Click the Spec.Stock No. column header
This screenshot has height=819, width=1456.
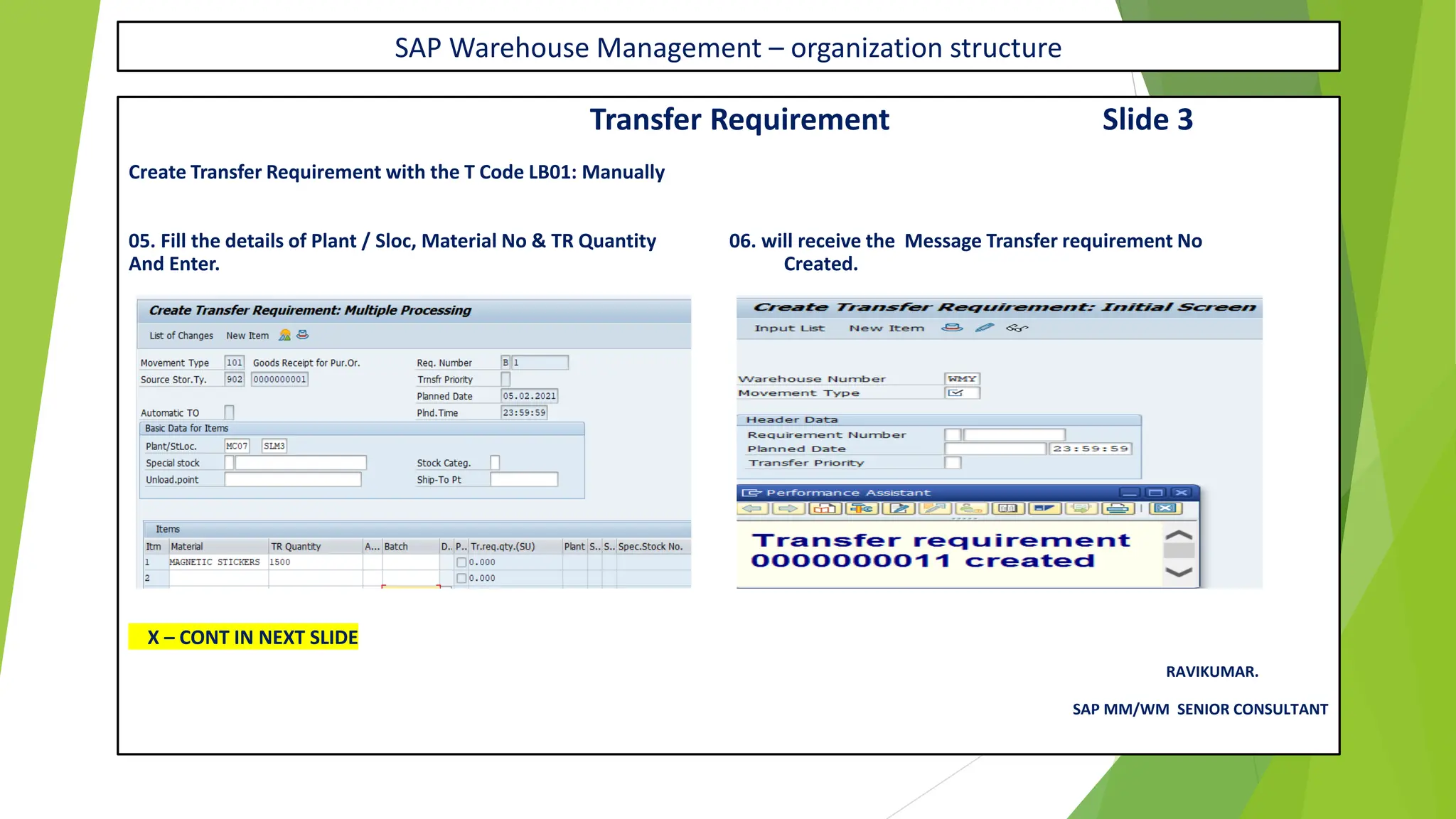tap(653, 547)
